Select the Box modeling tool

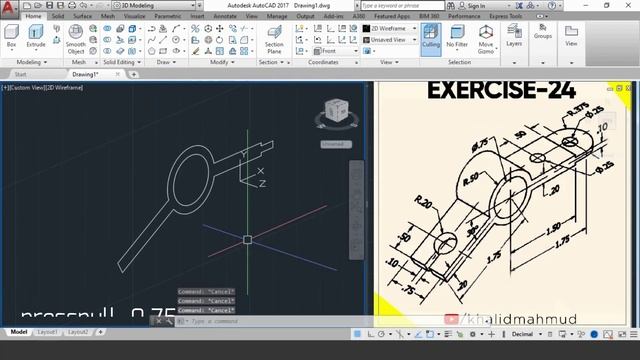pos(11,36)
